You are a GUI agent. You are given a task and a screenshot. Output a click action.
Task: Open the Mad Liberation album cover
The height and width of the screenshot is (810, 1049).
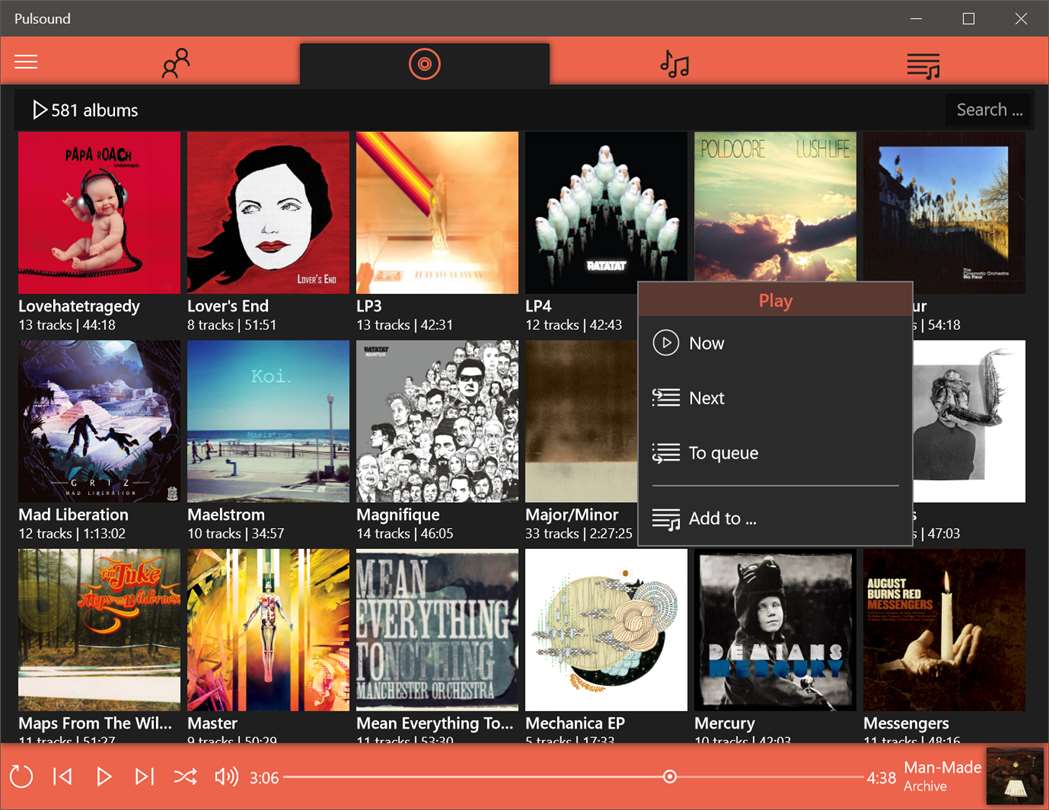click(x=99, y=421)
